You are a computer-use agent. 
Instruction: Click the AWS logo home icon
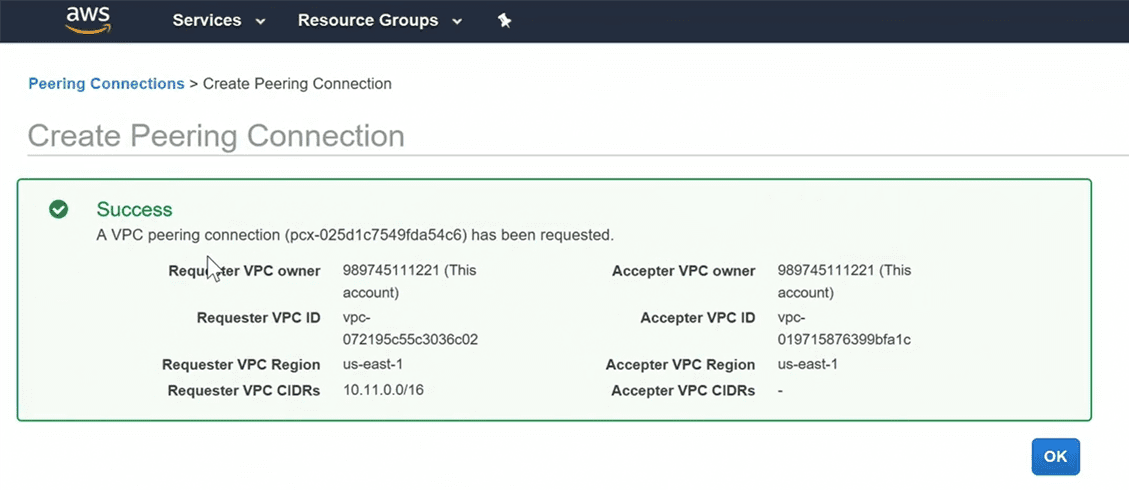click(88, 20)
